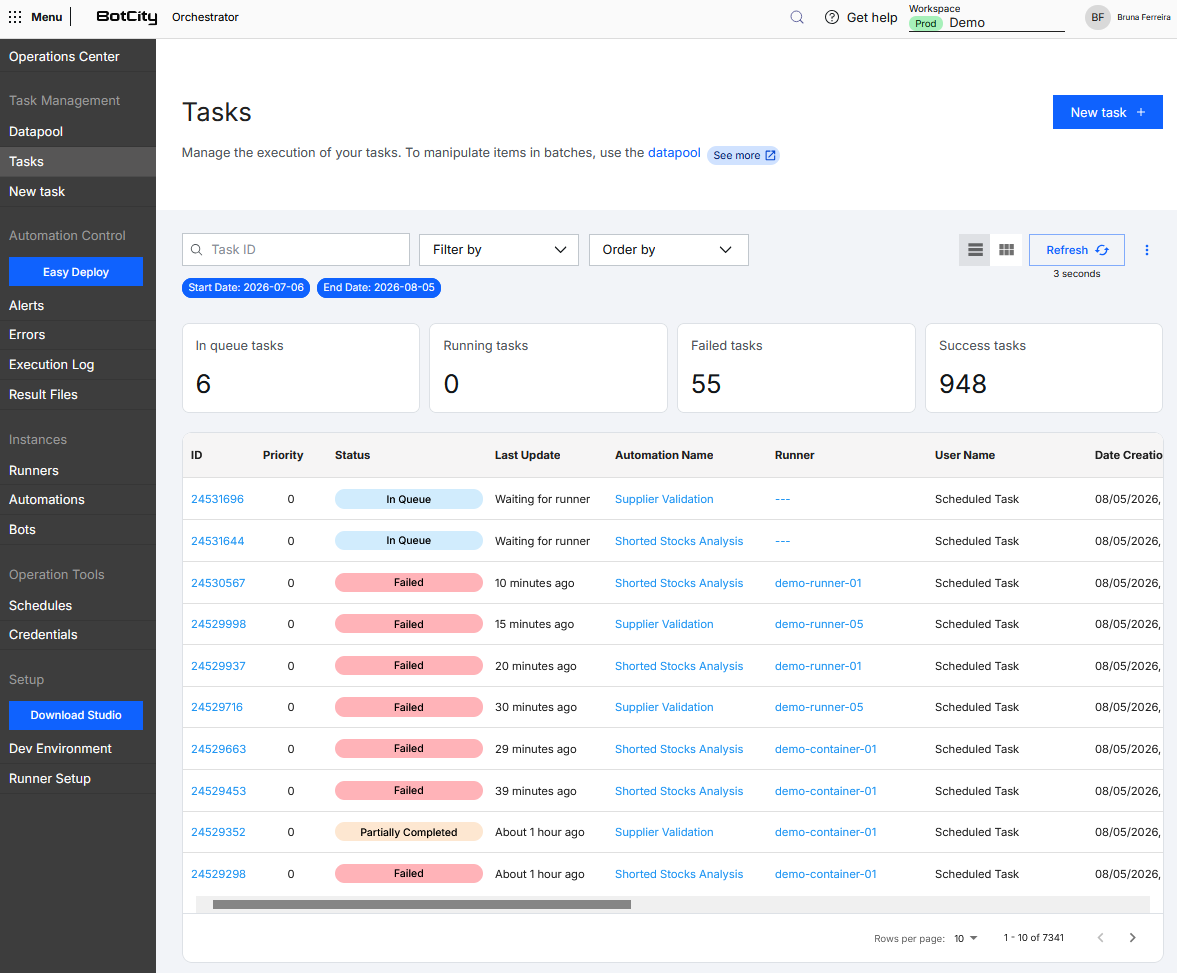Image resolution: width=1177 pixels, height=973 pixels.
Task: Open Shorted Stocks Analysis for task 24530567
Action: tap(679, 583)
